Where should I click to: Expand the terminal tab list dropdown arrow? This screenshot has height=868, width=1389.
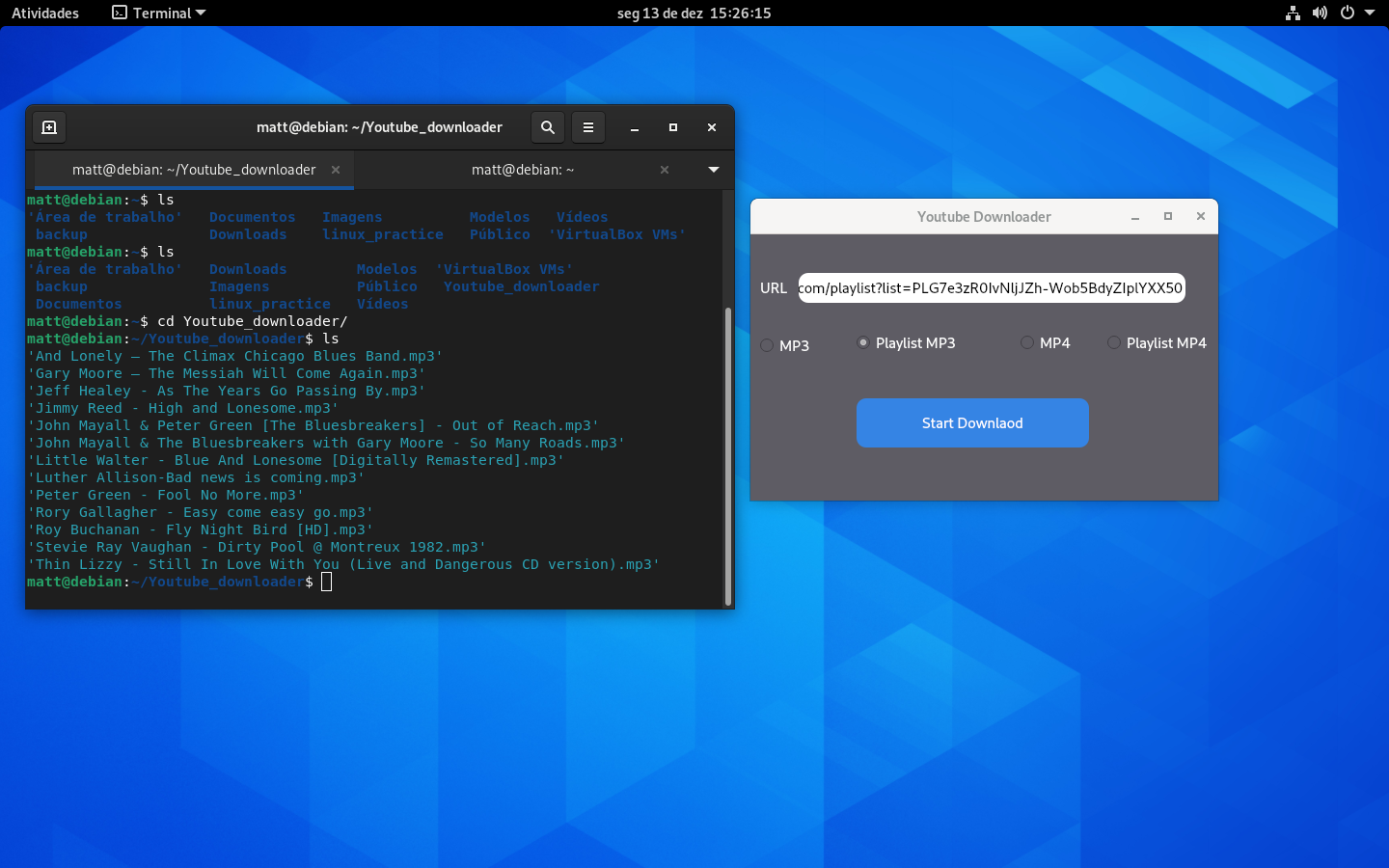click(713, 169)
